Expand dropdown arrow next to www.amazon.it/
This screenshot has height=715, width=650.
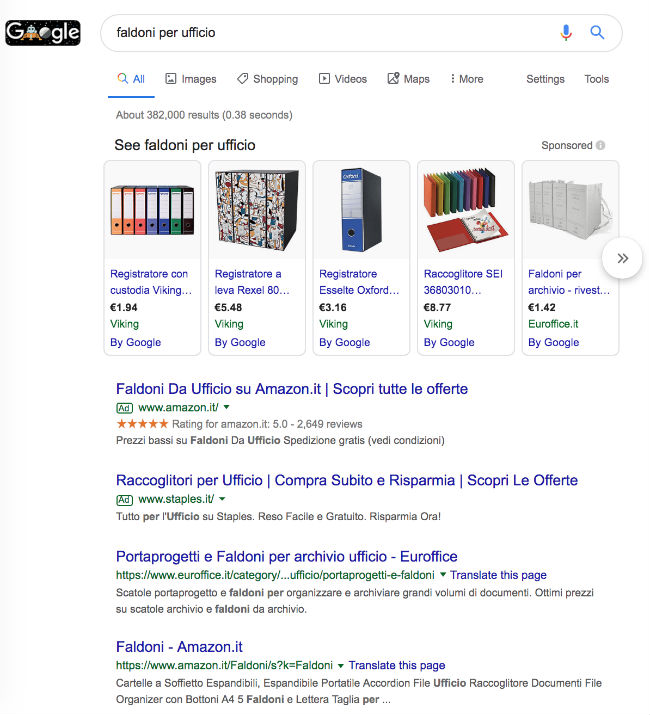pyautogui.click(x=227, y=407)
